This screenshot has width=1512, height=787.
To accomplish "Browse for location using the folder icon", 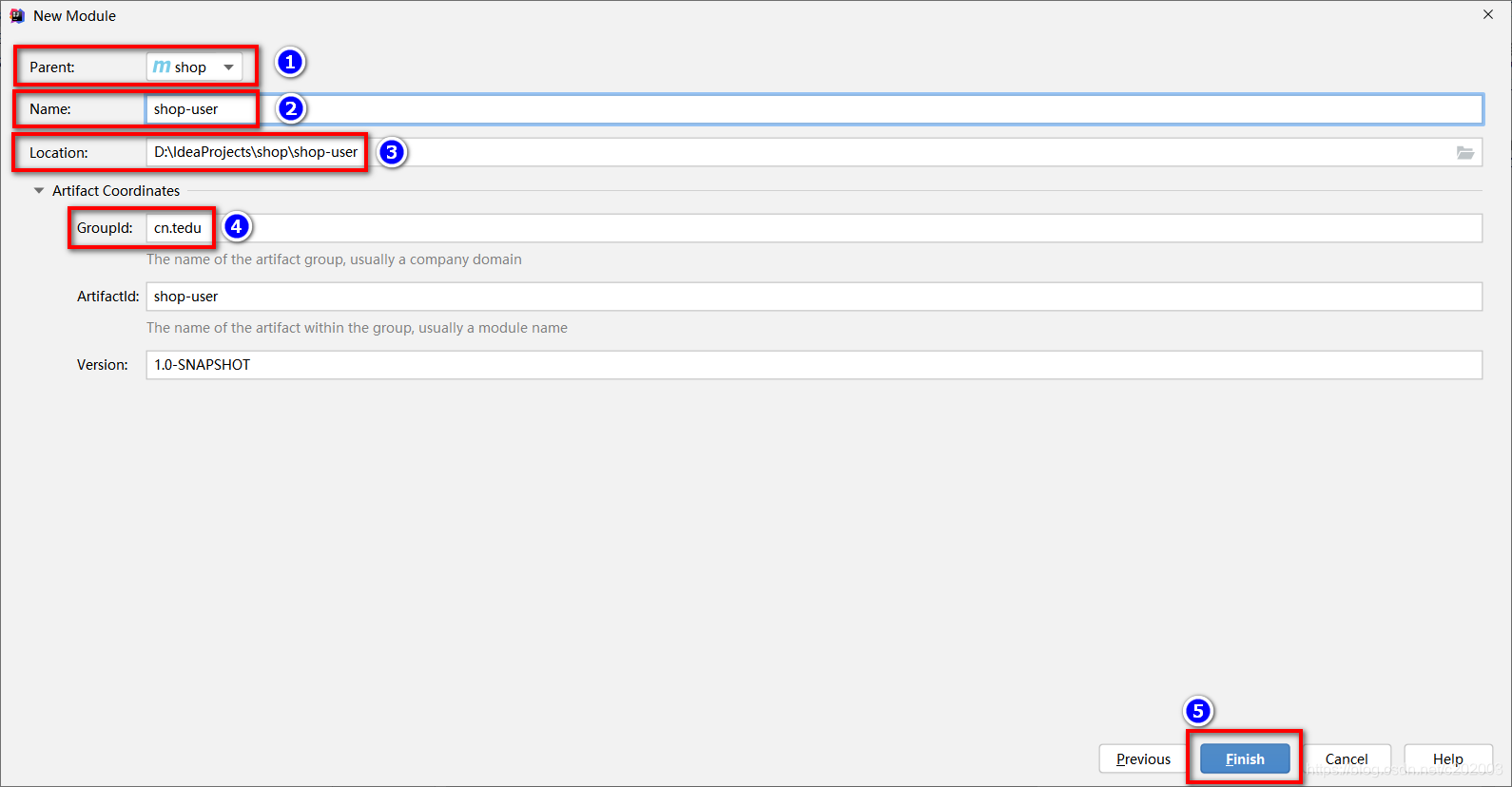I will click(1465, 152).
